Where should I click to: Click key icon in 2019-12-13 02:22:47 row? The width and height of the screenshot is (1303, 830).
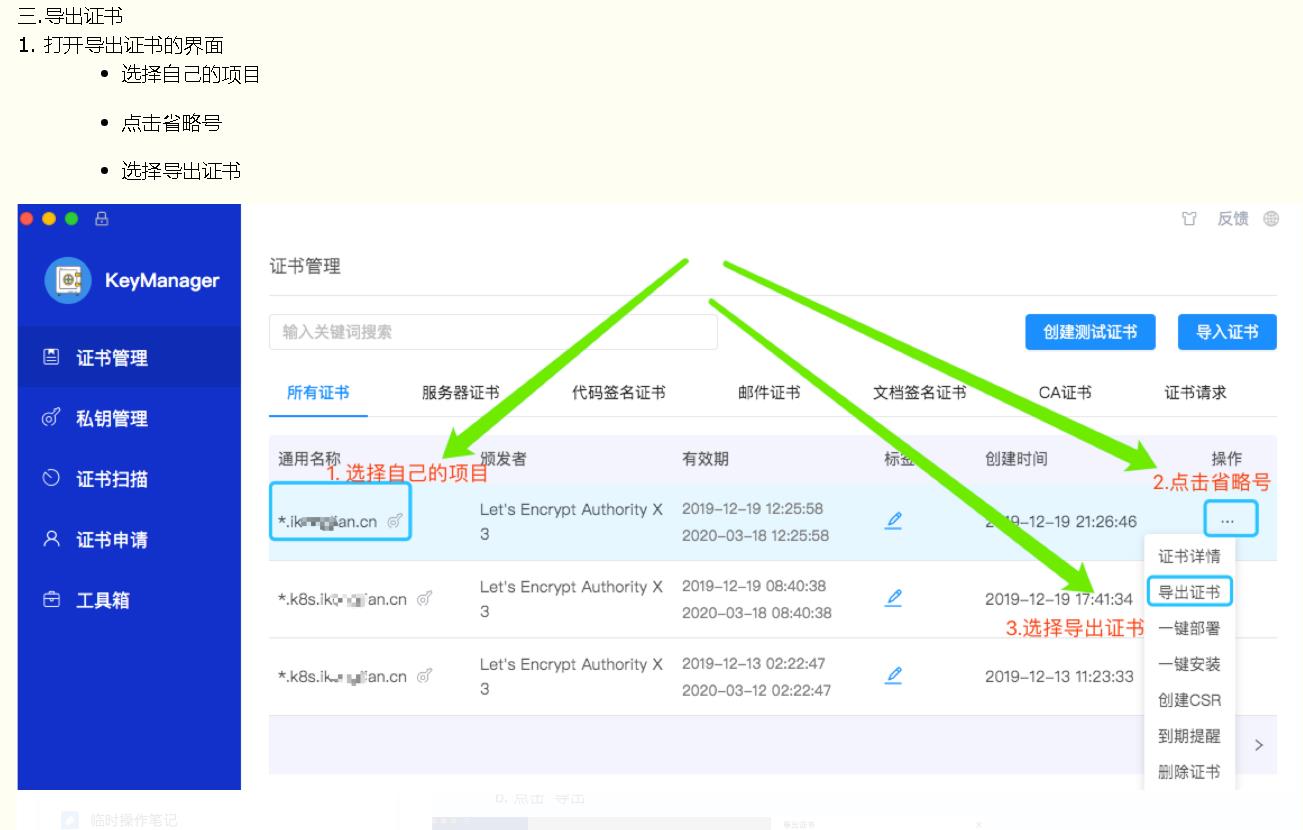click(x=425, y=676)
